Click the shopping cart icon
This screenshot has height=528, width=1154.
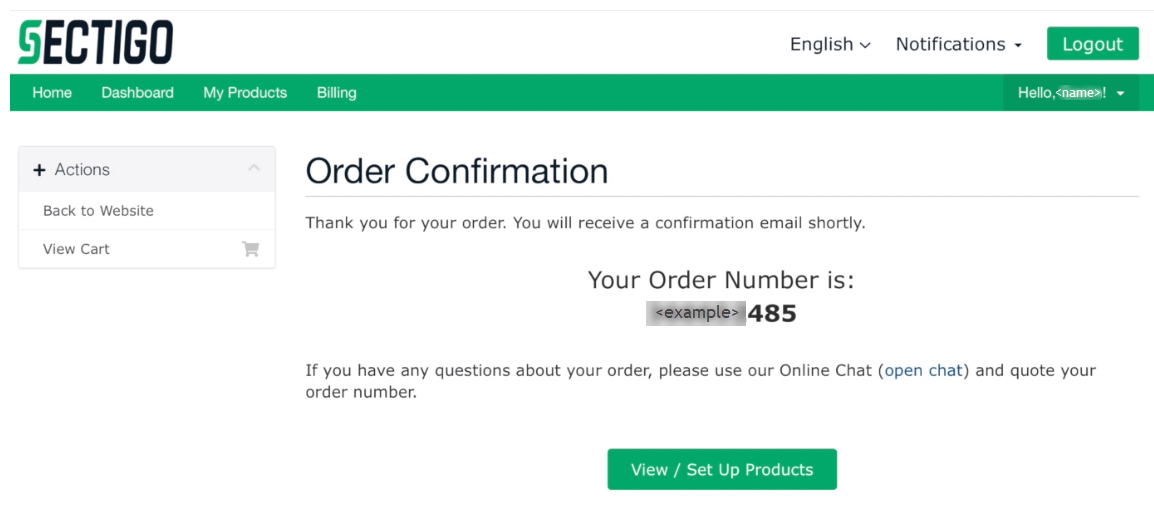point(250,249)
